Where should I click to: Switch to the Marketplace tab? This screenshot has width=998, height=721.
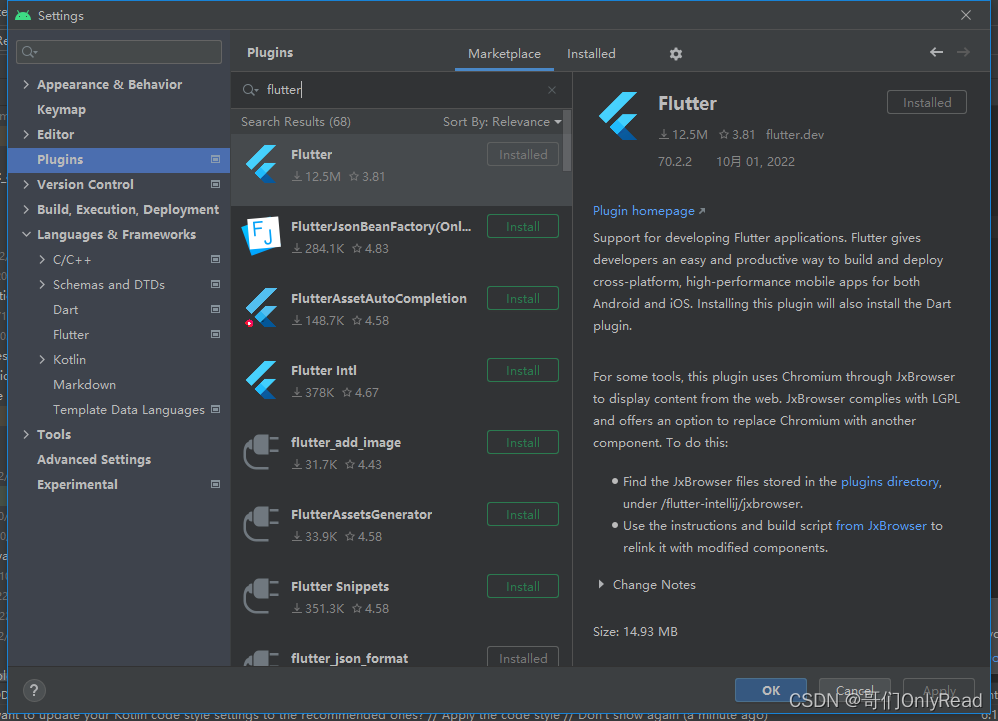pos(504,54)
